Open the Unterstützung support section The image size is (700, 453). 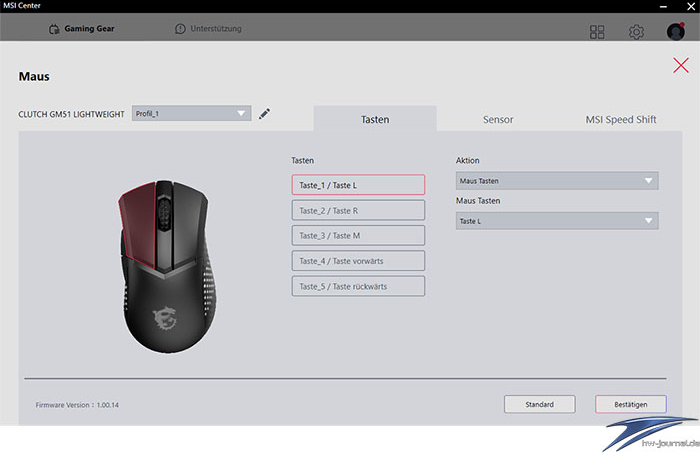click(208, 29)
